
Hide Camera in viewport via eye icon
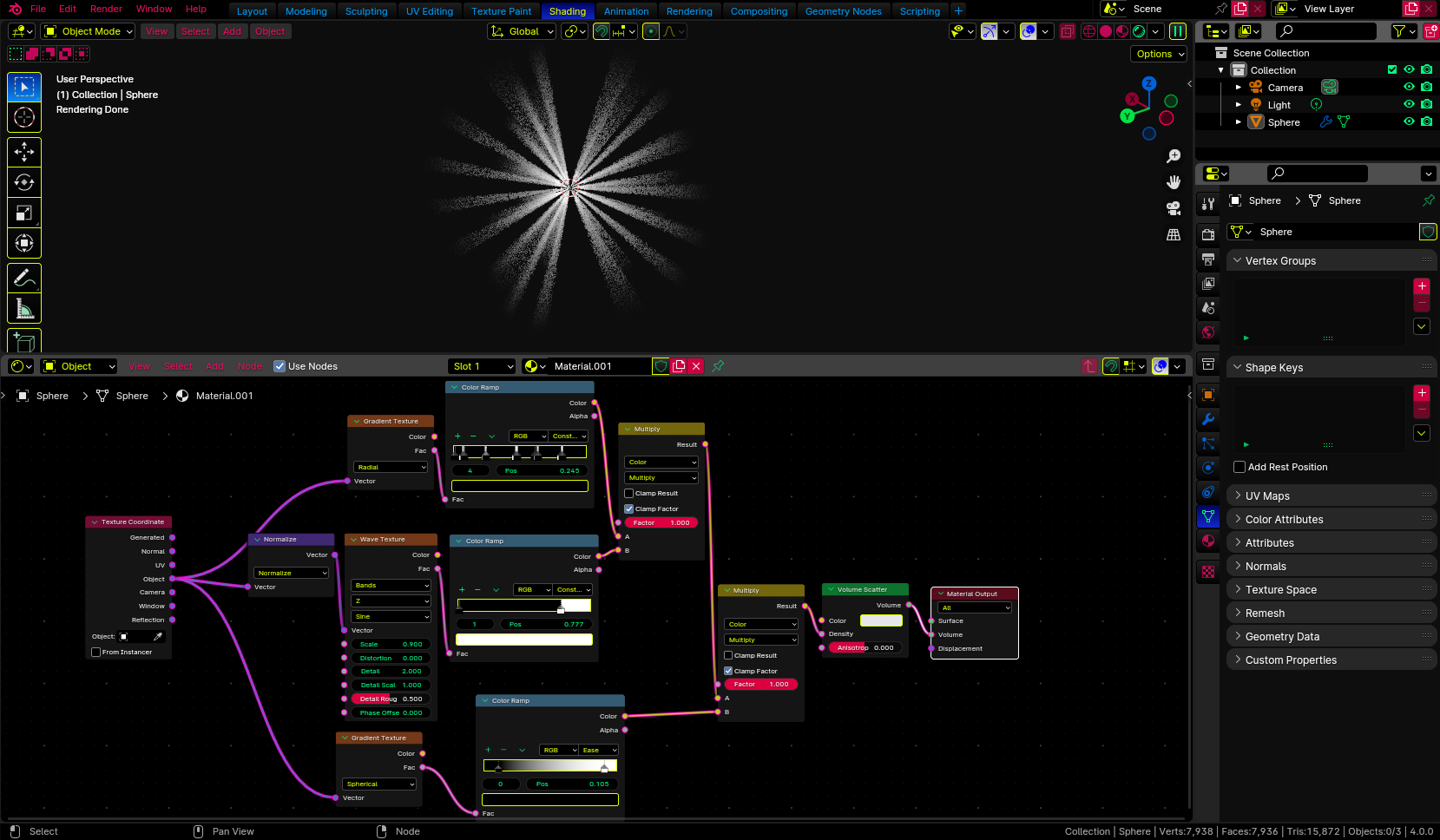click(1409, 87)
